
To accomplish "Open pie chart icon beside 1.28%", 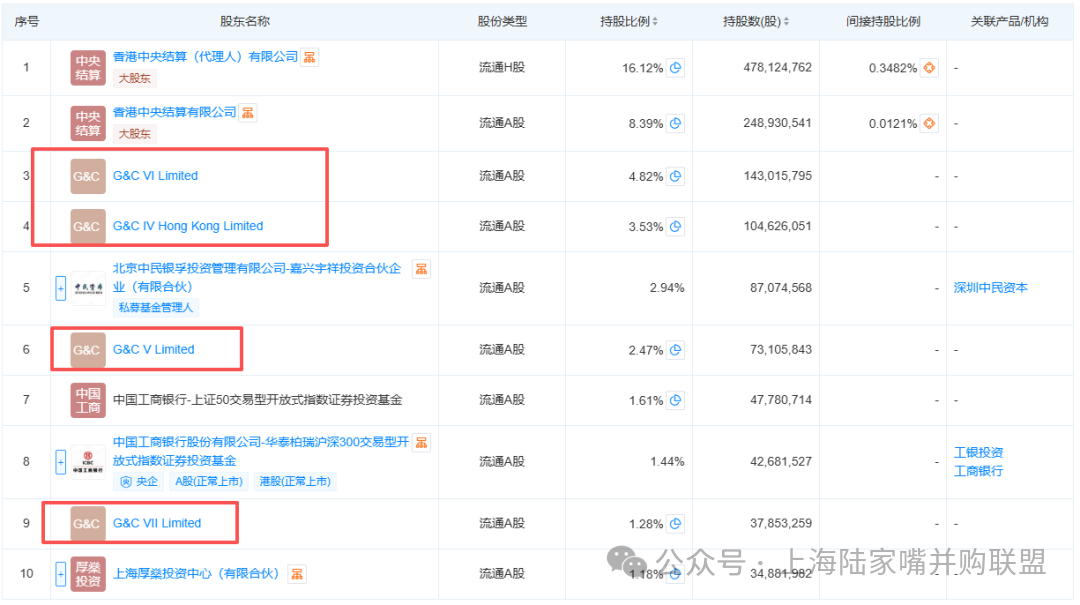I will 676,524.
